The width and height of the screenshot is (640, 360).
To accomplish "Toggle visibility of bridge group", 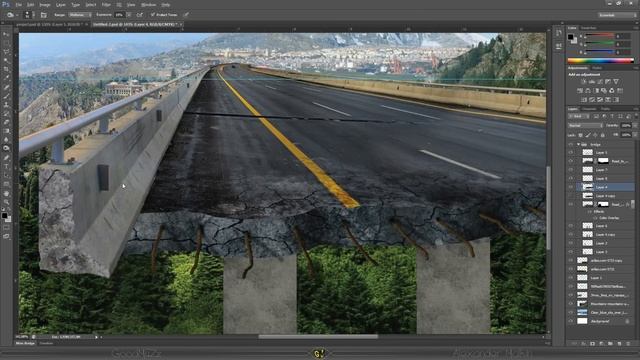I will pos(571,144).
